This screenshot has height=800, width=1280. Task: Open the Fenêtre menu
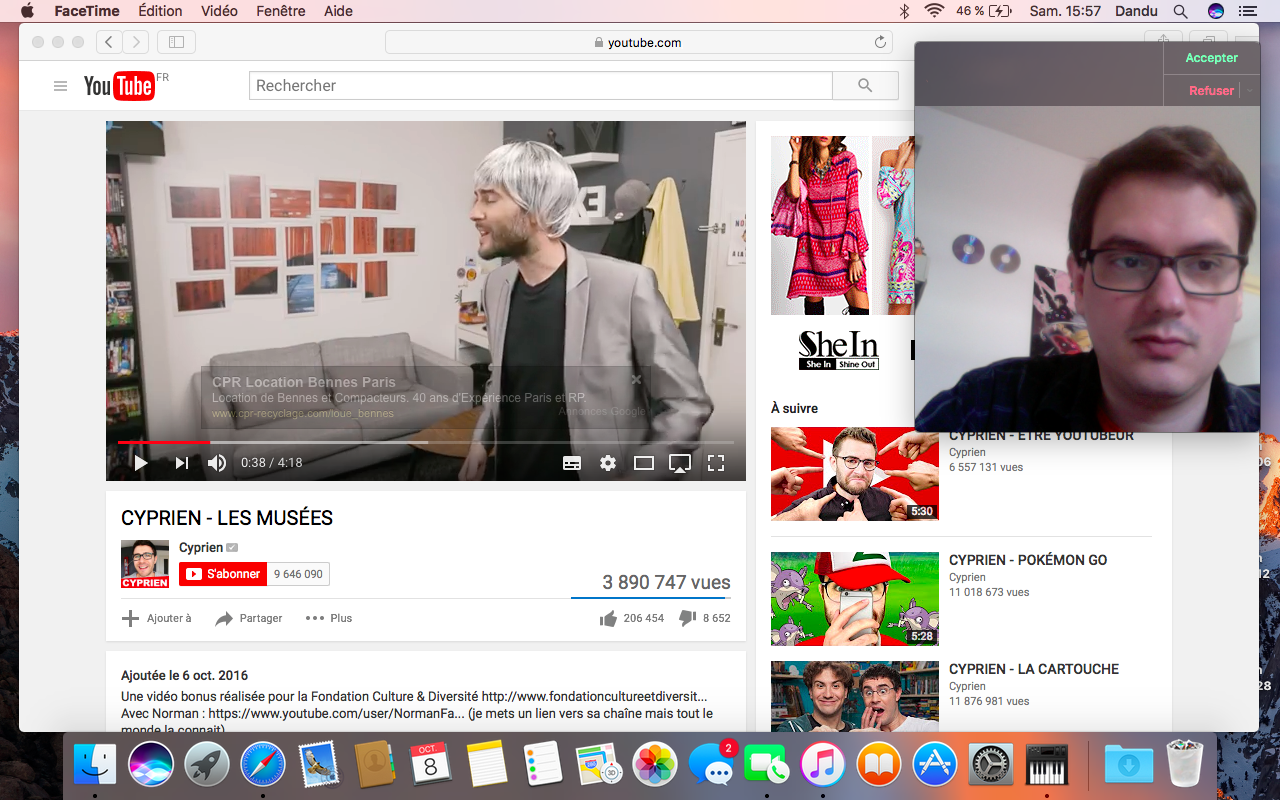click(x=280, y=11)
